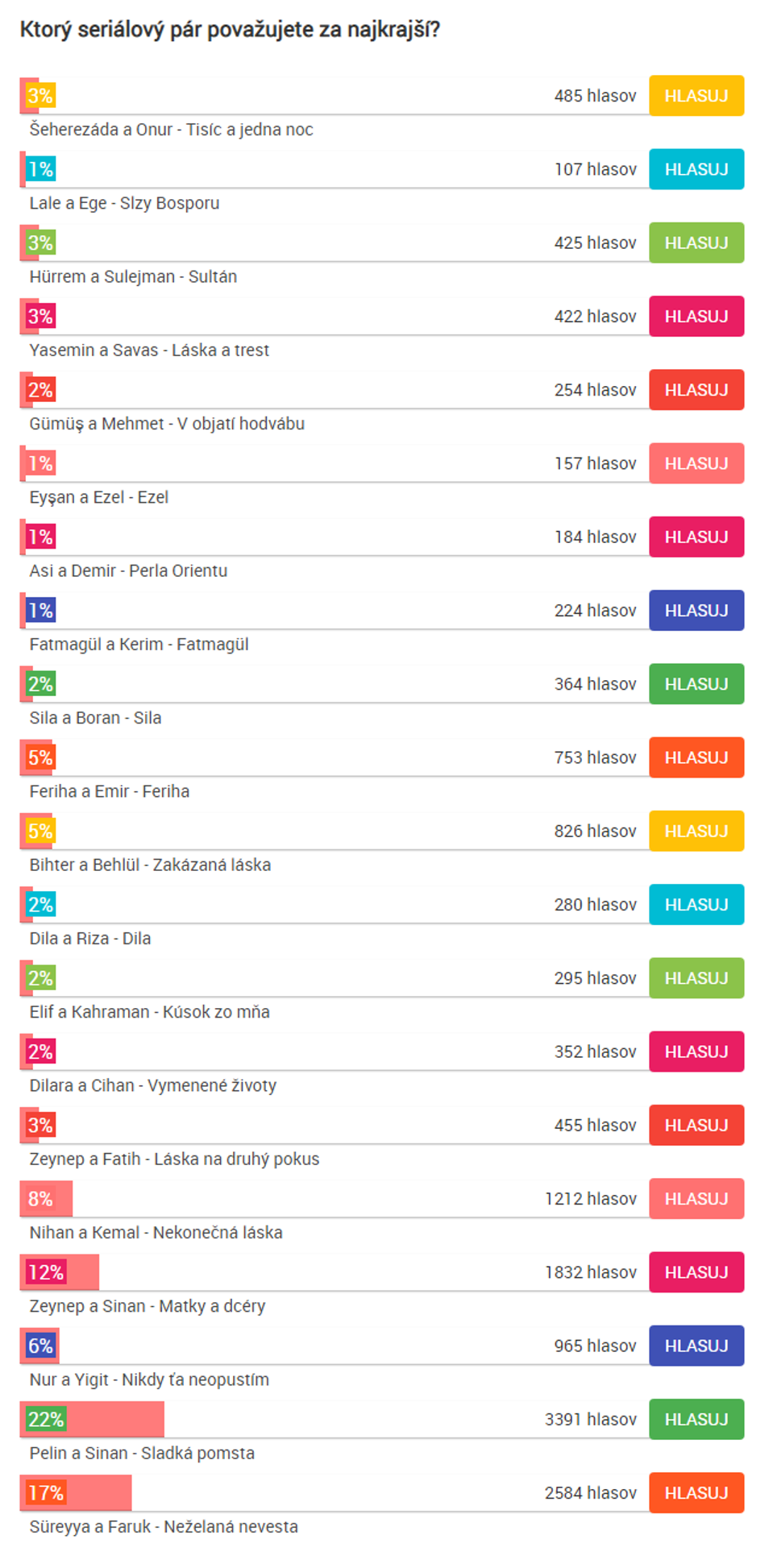Viewport: 773px width, 1568px height.
Task: Click the poll question heading
Action: coord(230,30)
